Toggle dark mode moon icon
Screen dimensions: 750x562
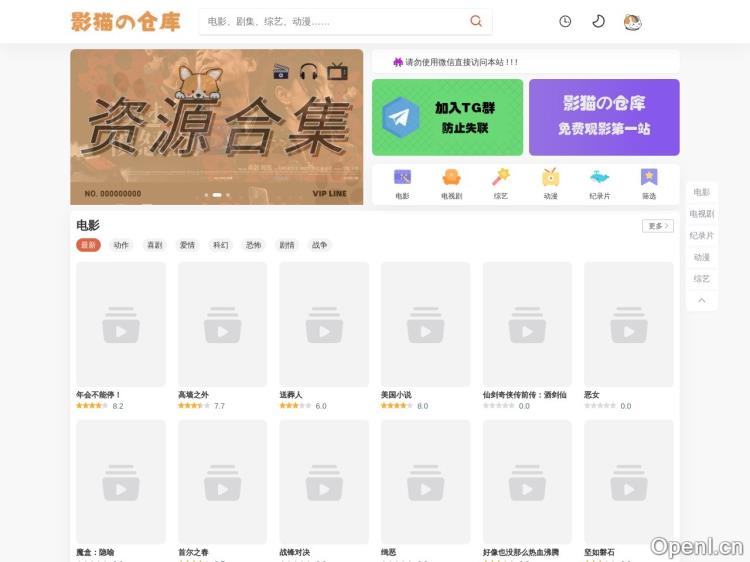pos(598,21)
